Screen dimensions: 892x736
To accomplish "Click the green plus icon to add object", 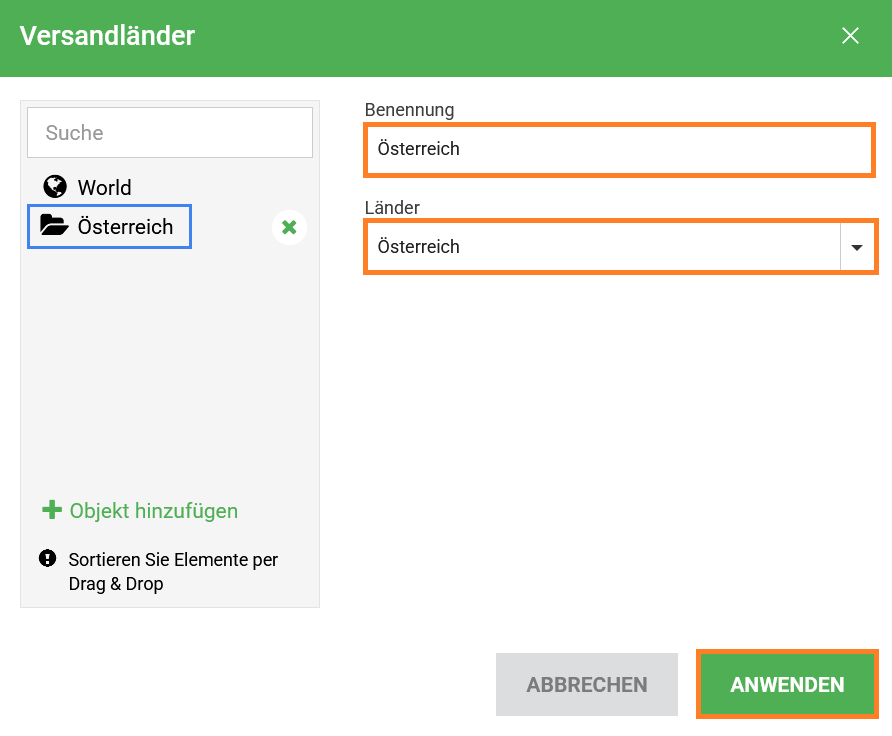I will point(51,510).
